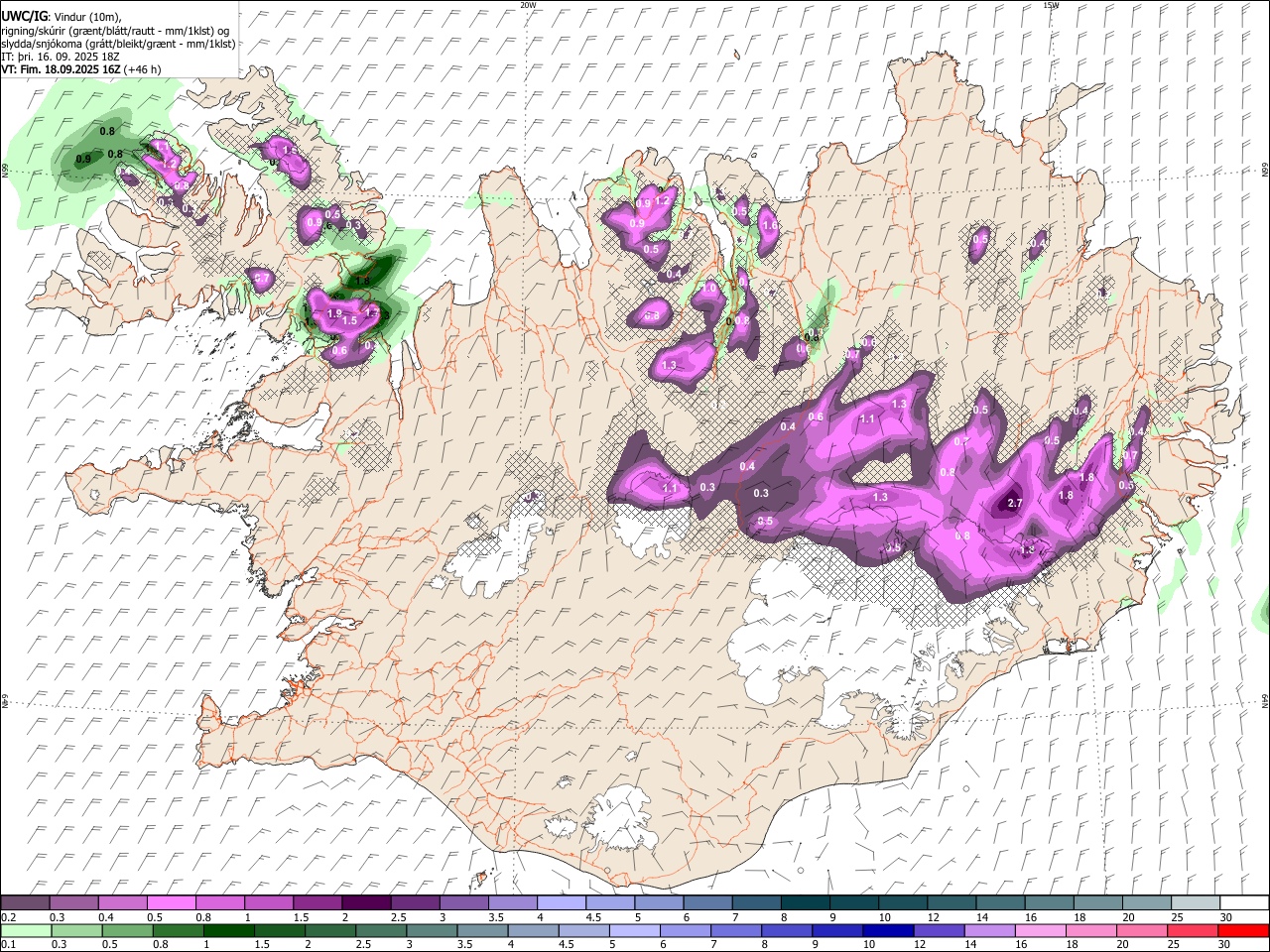Select the valid time line 'VT: Fim. 18.09.2025 16Z'
Image resolution: width=1270 pixels, height=952 pixels.
[59, 69]
